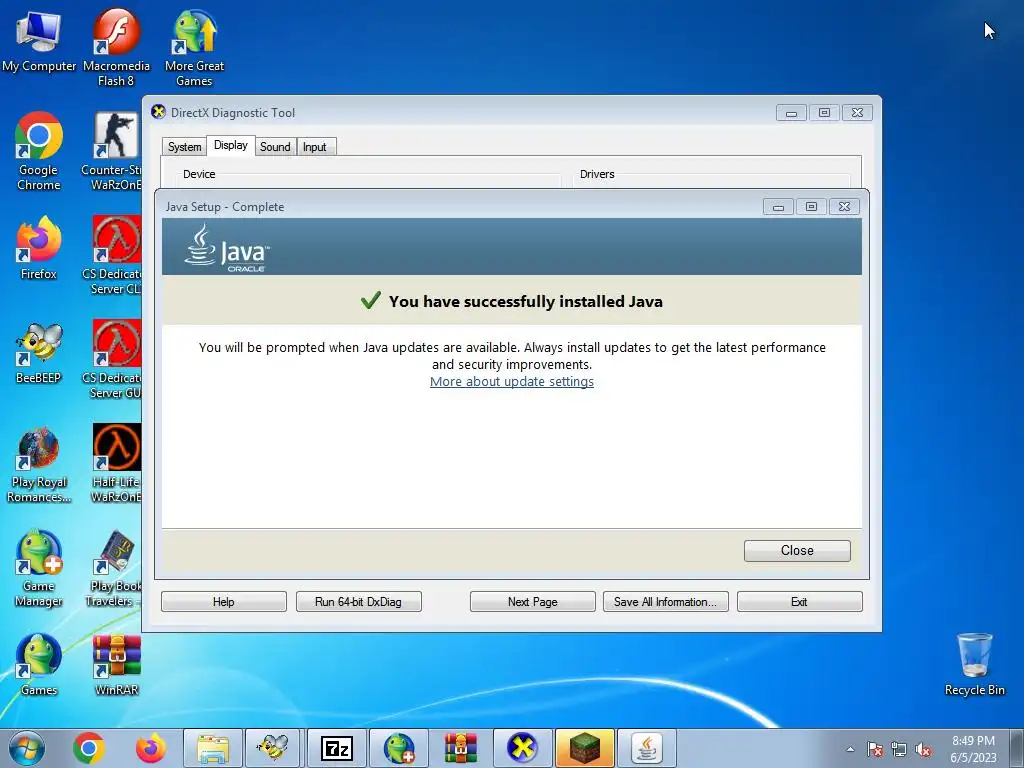Click Run 64-bit DxDiag button
1024x768 pixels.
(358, 601)
